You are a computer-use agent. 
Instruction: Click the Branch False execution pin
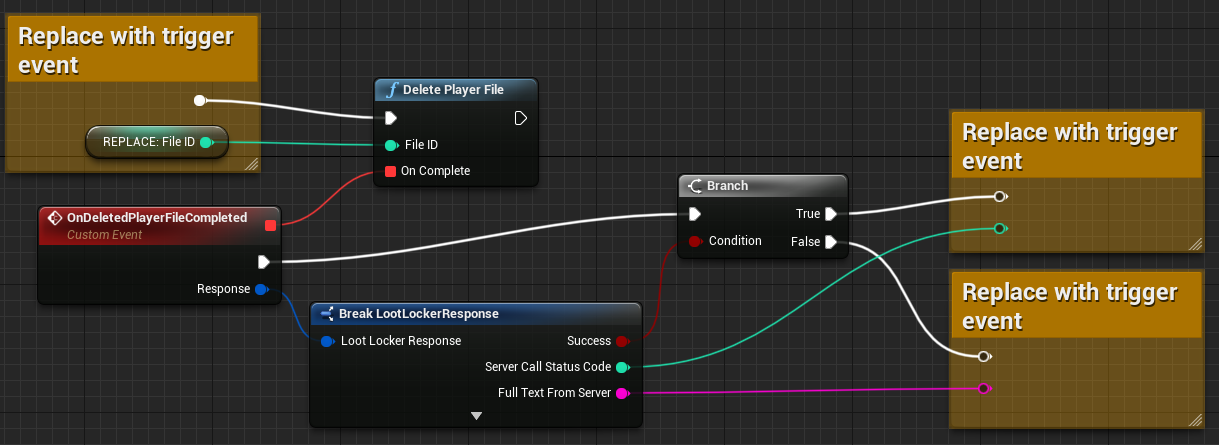tap(830, 241)
